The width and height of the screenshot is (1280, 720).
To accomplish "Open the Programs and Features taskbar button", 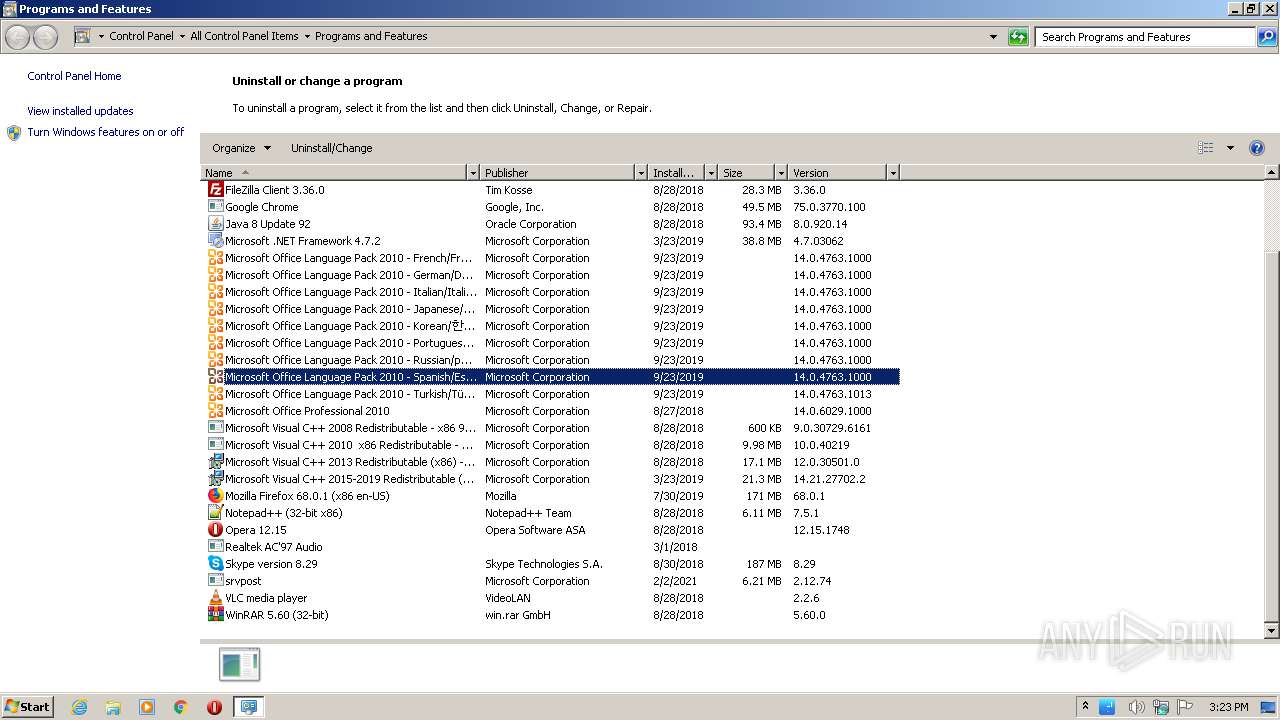I will click(248, 707).
